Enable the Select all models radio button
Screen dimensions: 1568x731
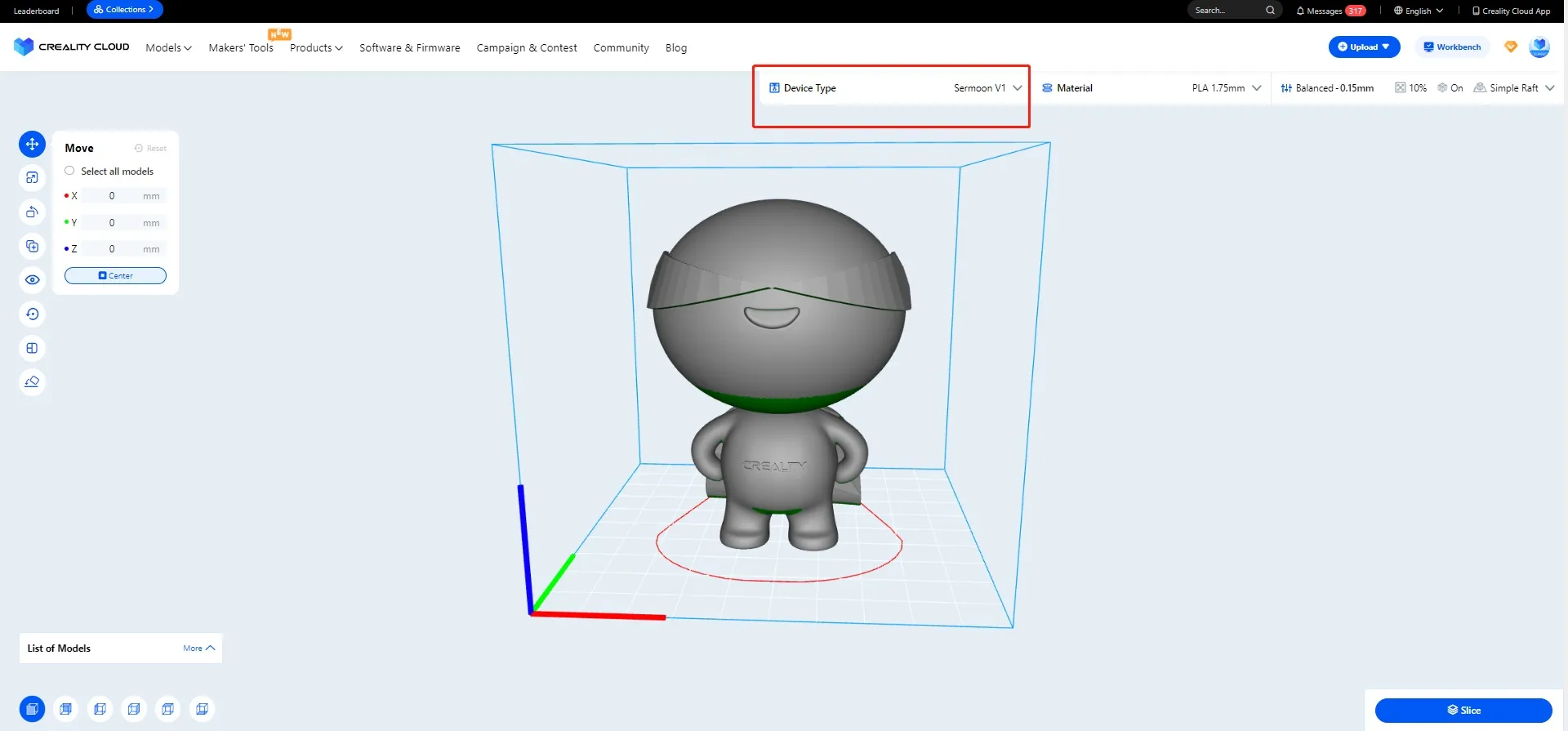[x=69, y=171]
